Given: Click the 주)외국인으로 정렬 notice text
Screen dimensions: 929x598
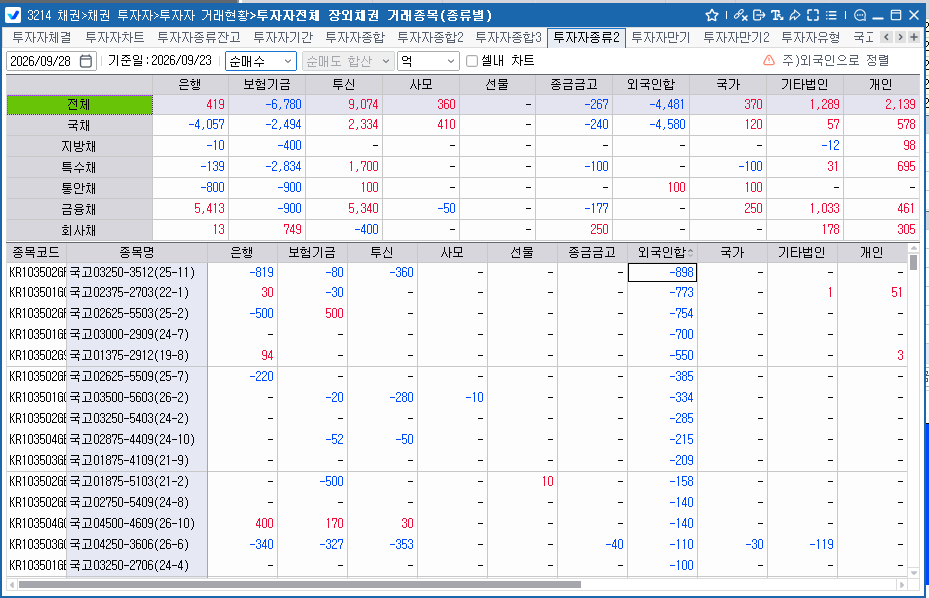Looking at the screenshot, I should click(x=835, y=60).
